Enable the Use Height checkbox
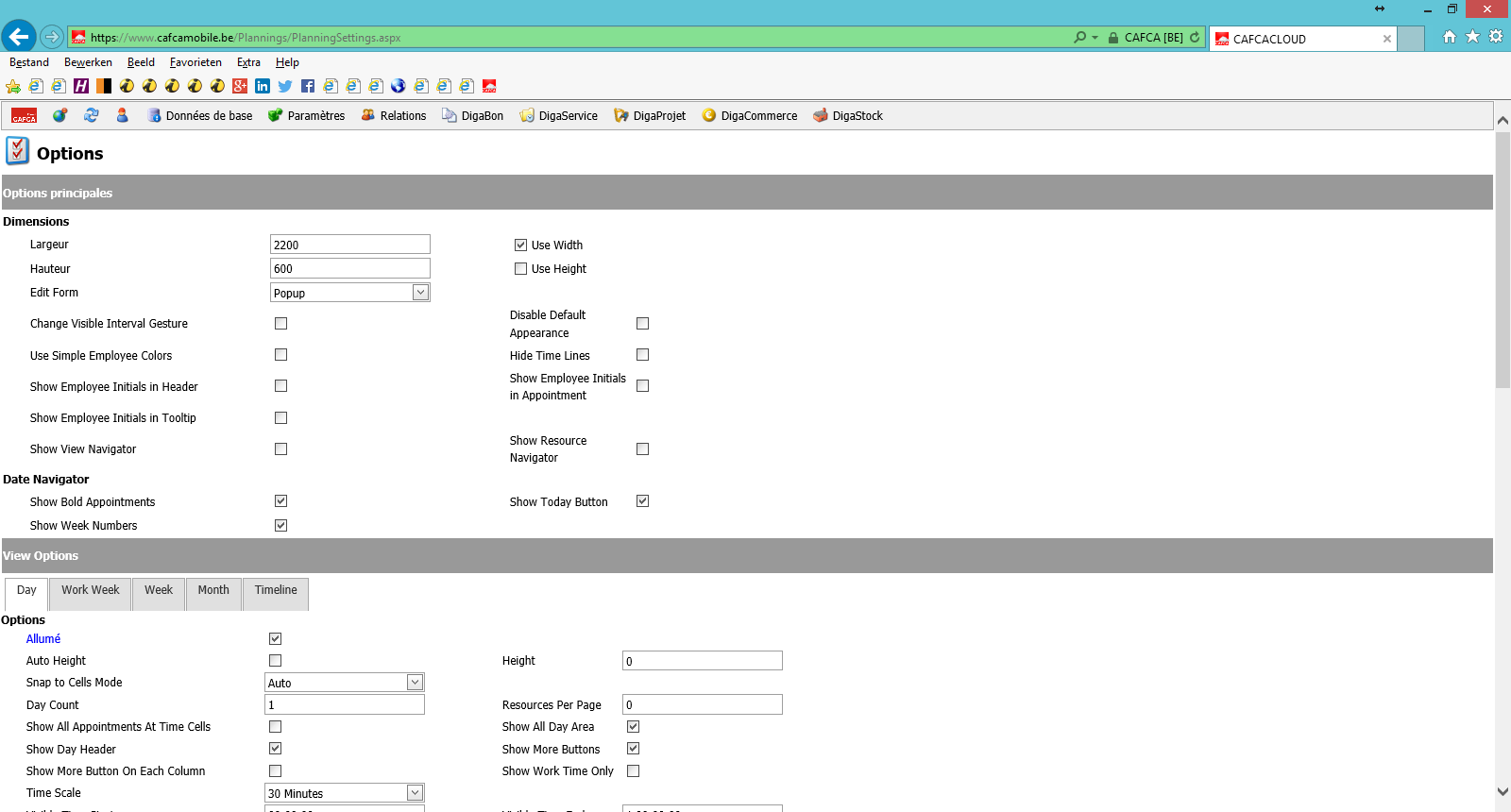The width and height of the screenshot is (1511, 812). coord(520,268)
